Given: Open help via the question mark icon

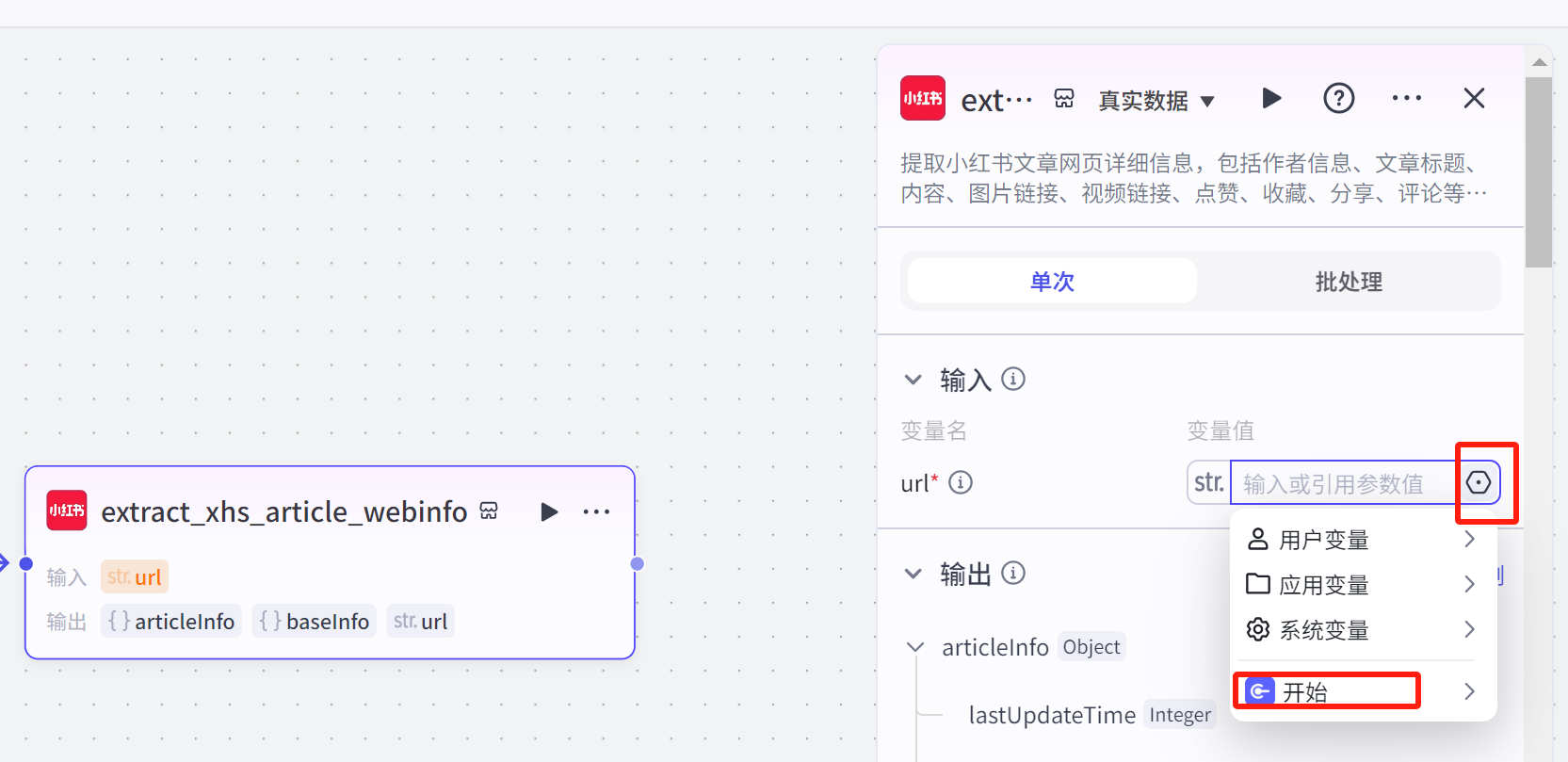Looking at the screenshot, I should click(1338, 98).
